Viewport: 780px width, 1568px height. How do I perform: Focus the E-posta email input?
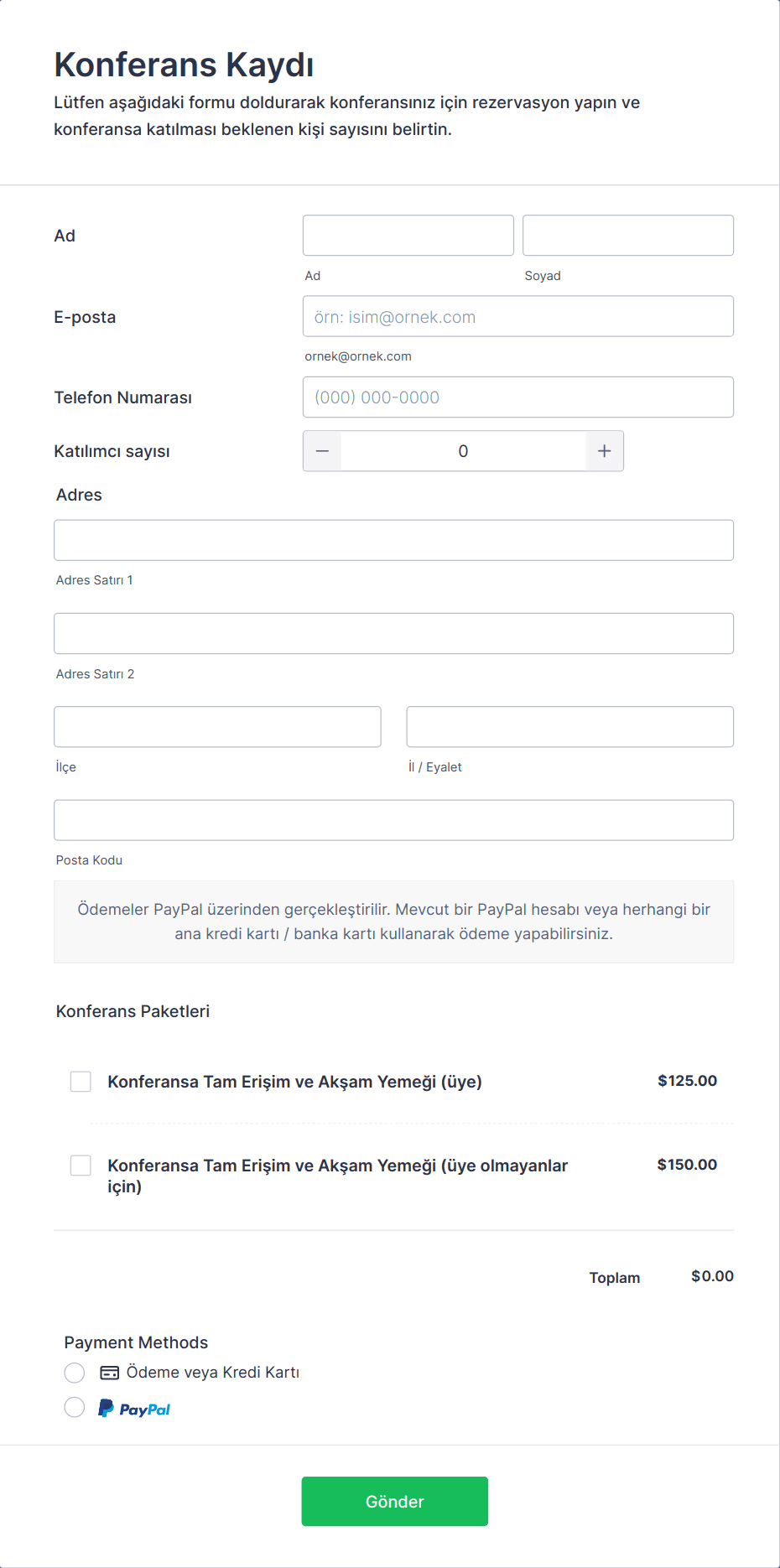[517, 317]
